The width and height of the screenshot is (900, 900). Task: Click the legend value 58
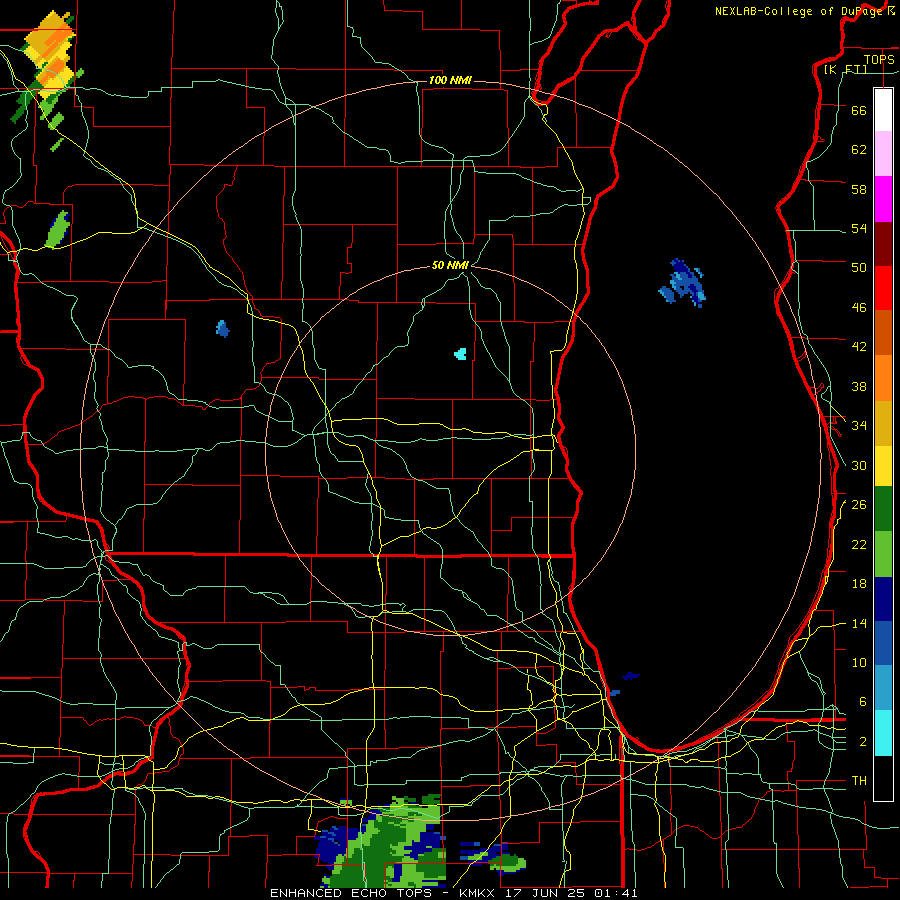[x=859, y=189]
